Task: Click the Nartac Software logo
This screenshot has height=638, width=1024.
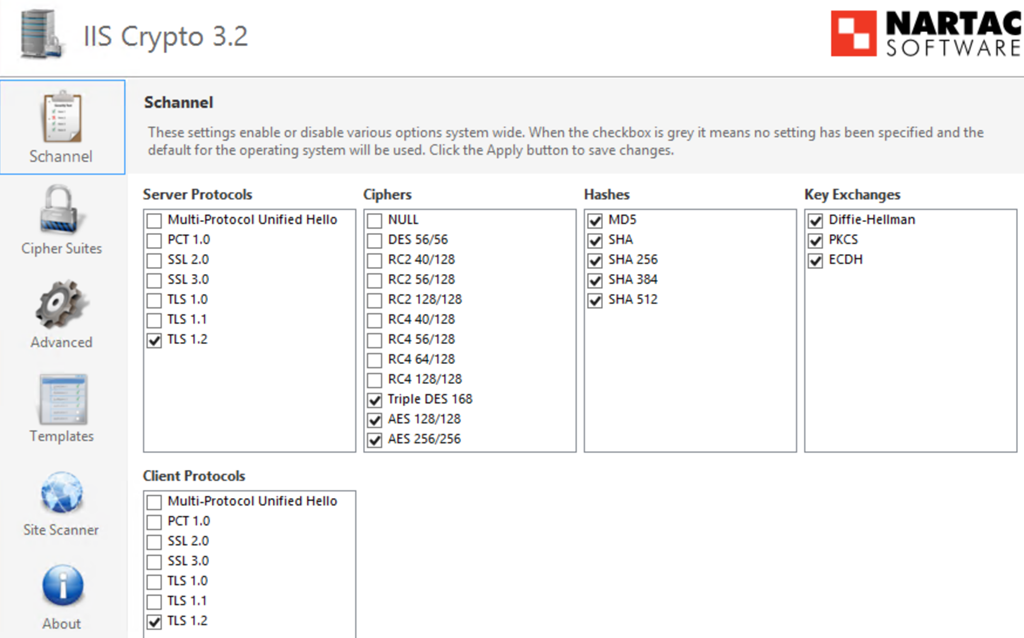Action: tap(925, 35)
